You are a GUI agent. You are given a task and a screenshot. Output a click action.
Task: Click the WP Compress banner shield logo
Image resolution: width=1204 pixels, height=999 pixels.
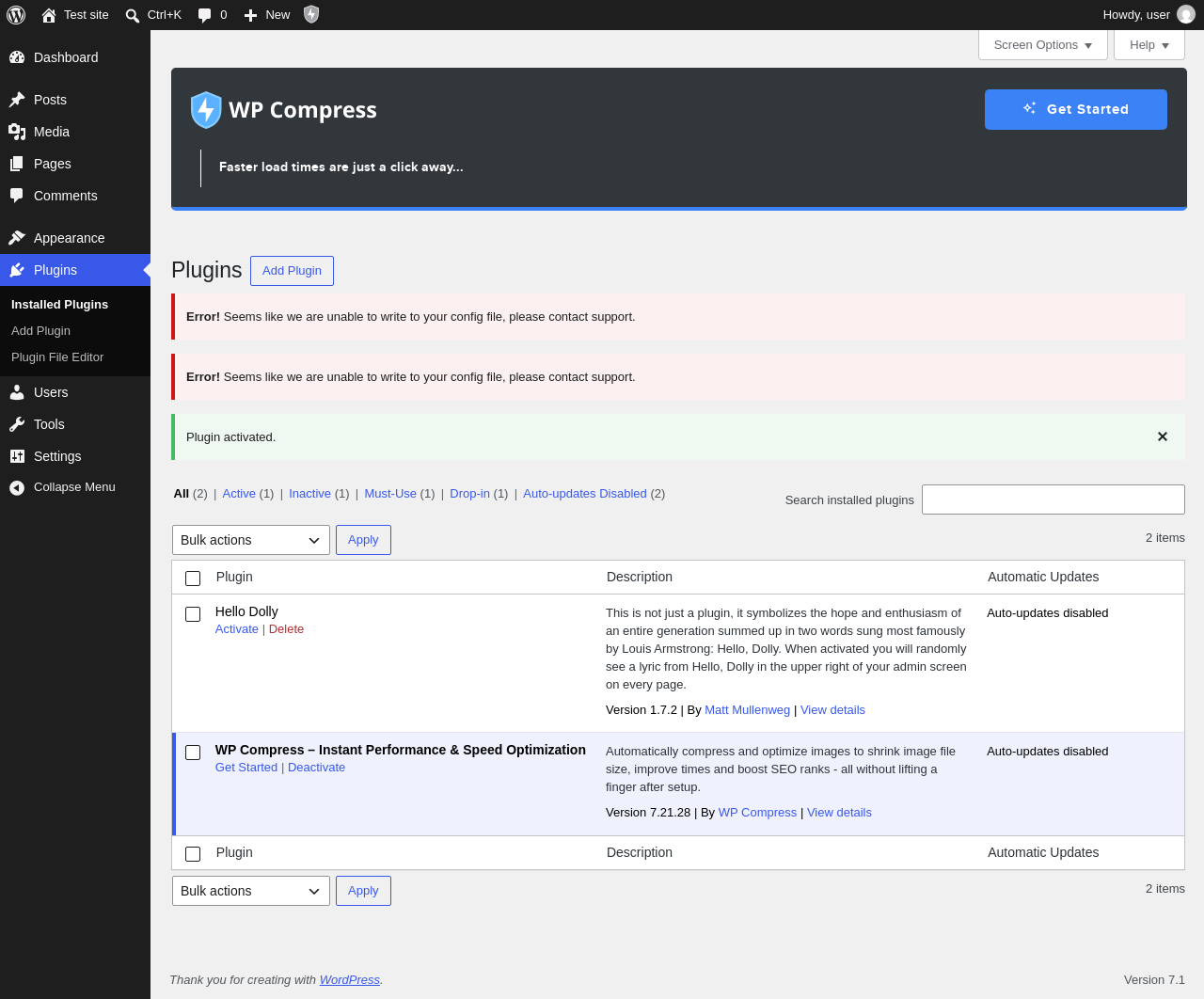206,110
